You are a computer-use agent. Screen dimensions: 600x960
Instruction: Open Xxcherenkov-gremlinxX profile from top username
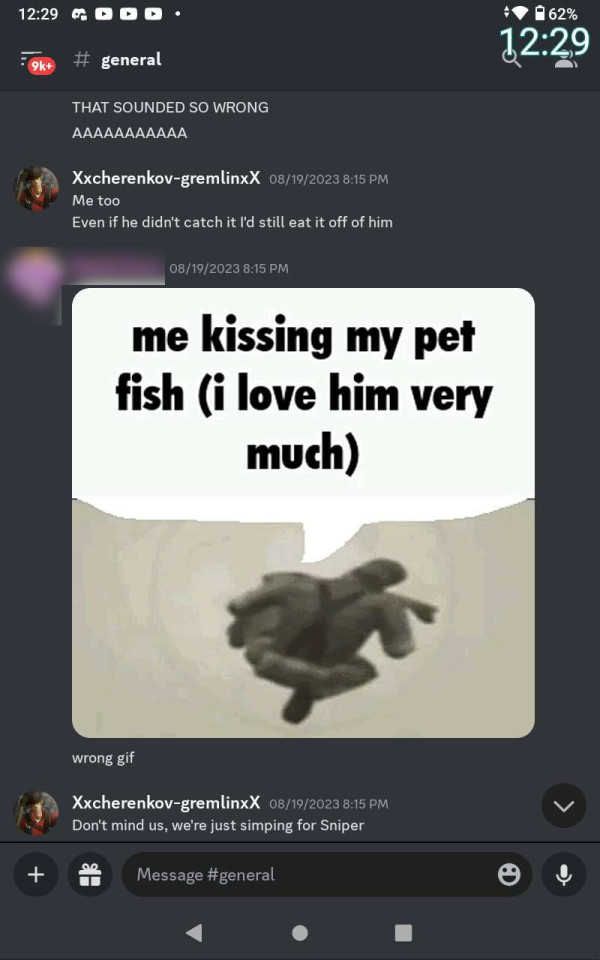[166, 178]
